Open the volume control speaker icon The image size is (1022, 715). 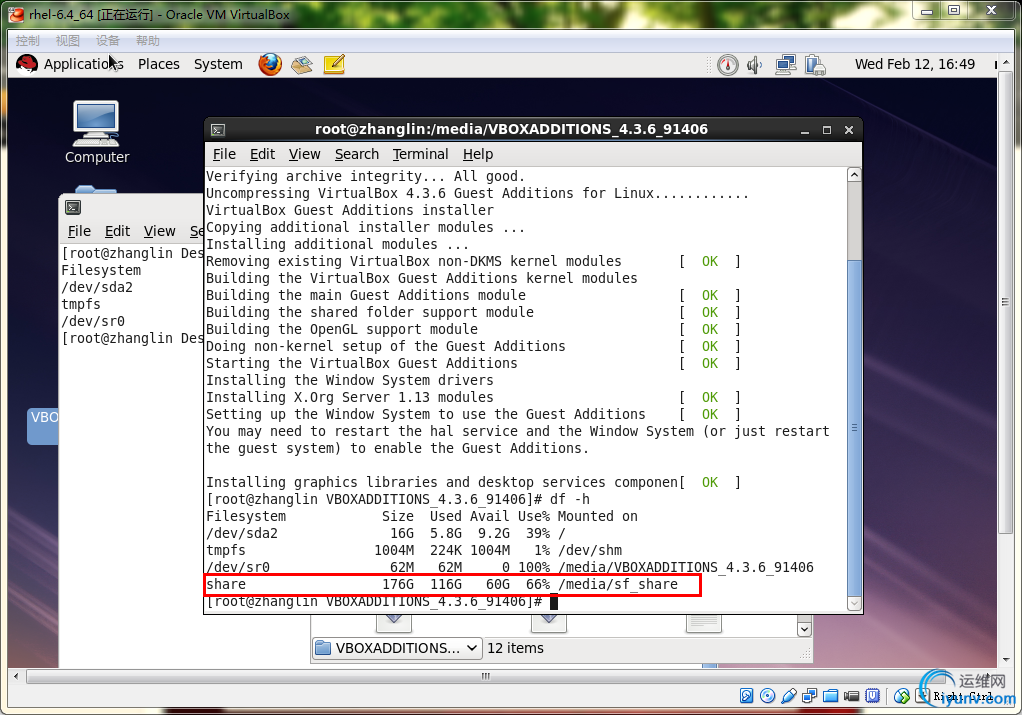[754, 65]
